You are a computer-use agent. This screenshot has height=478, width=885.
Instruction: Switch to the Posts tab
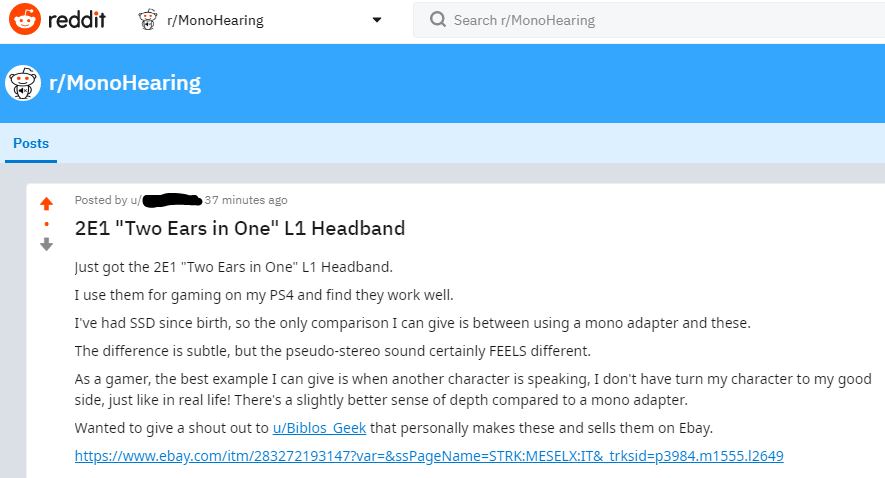click(31, 143)
